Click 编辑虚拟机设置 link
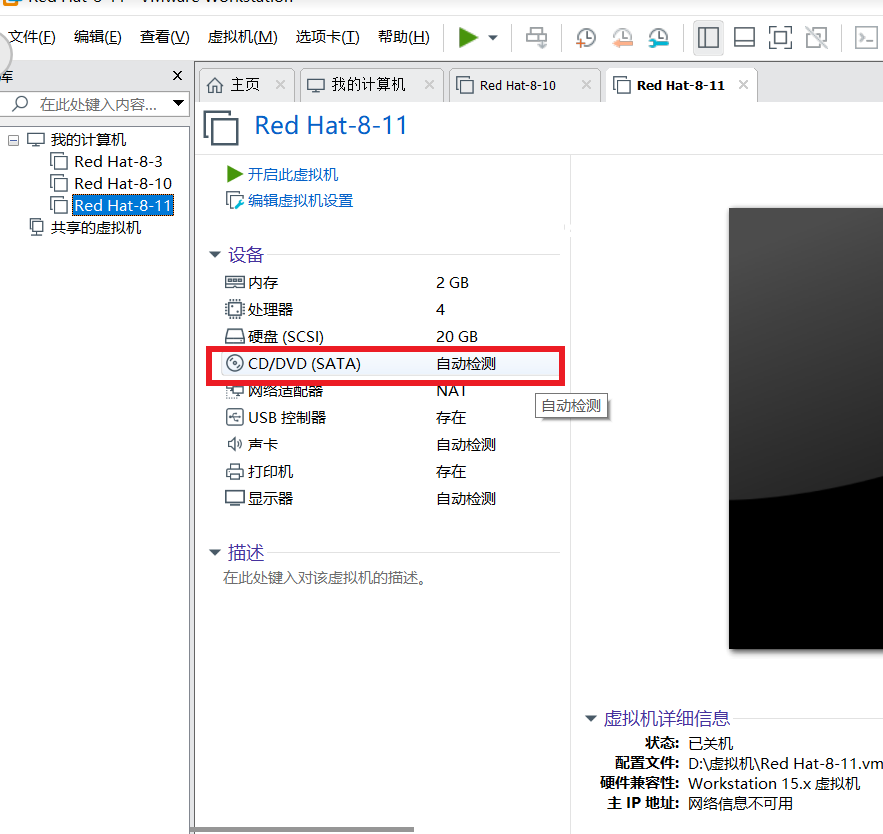Screen dimensions: 883x834 pyautogui.click(x=300, y=200)
